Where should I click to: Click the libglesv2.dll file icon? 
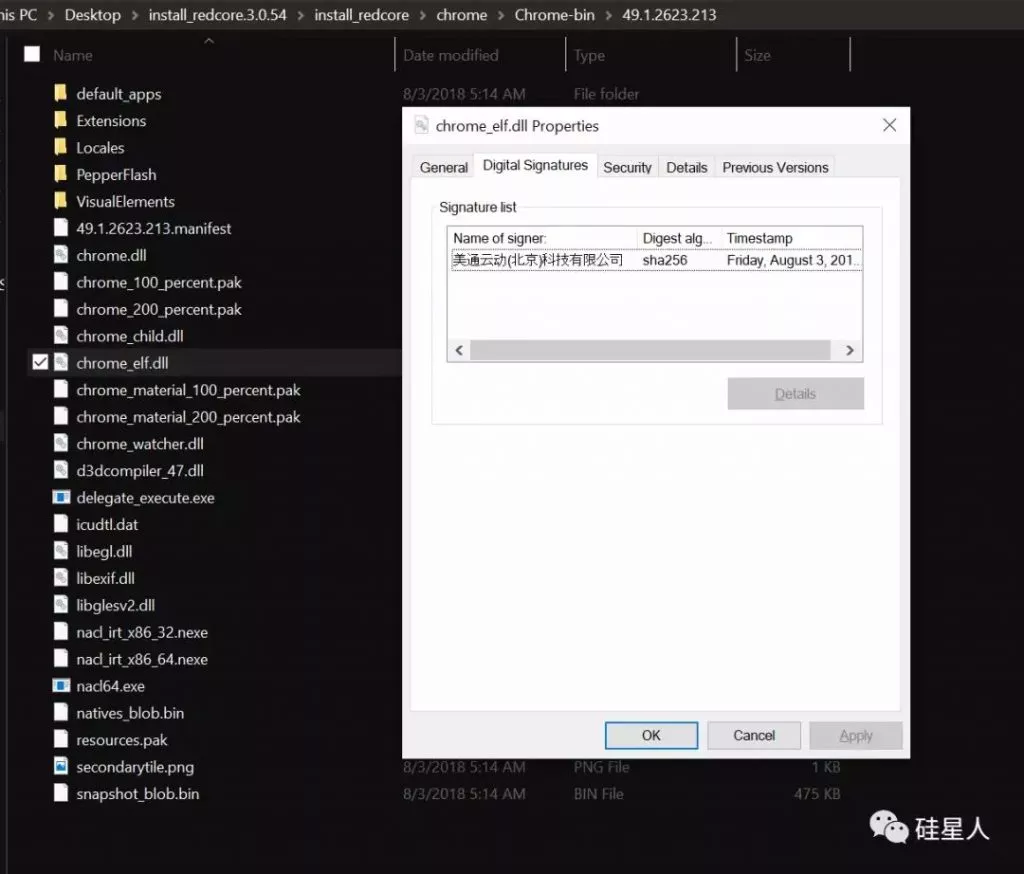pyautogui.click(x=61, y=605)
